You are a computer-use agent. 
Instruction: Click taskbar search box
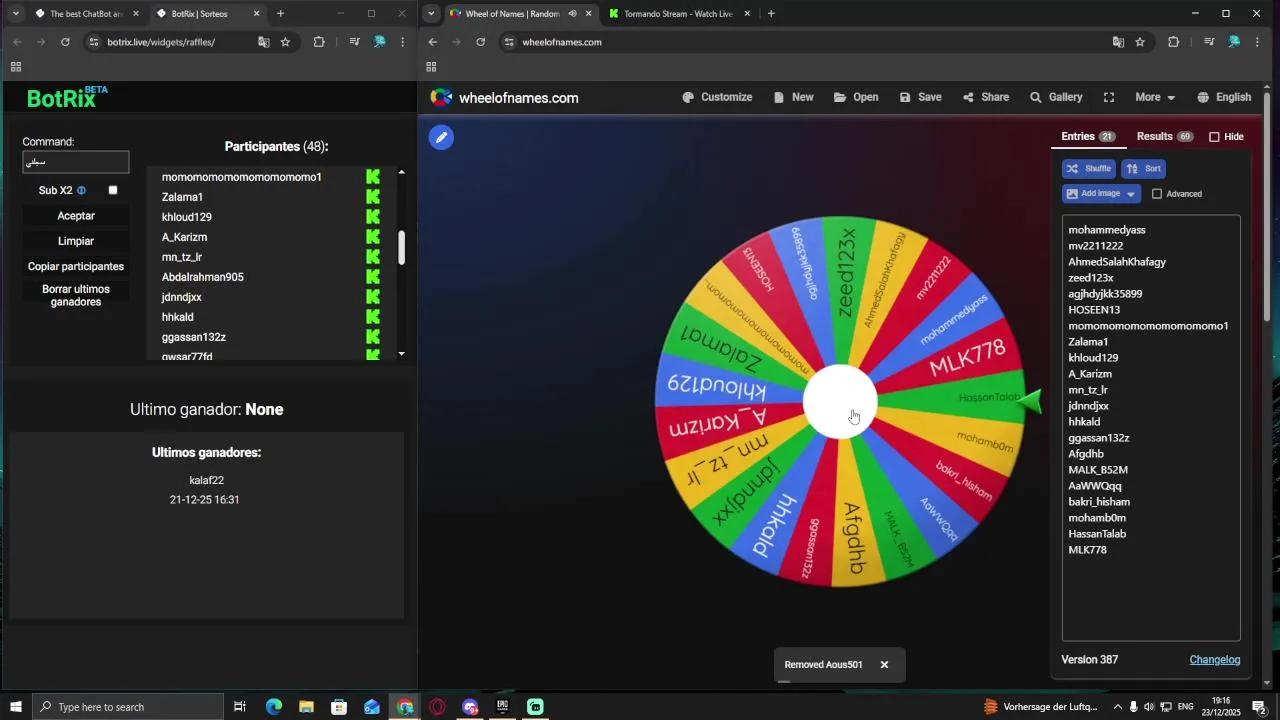(127, 707)
